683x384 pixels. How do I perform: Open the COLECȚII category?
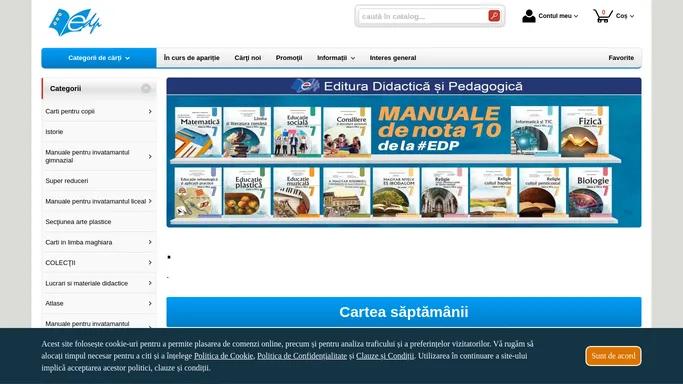(60, 263)
